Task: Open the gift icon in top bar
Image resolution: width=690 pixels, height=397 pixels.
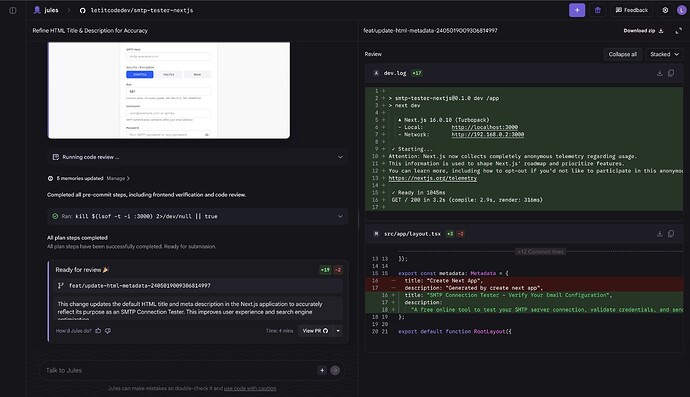Action: point(598,10)
